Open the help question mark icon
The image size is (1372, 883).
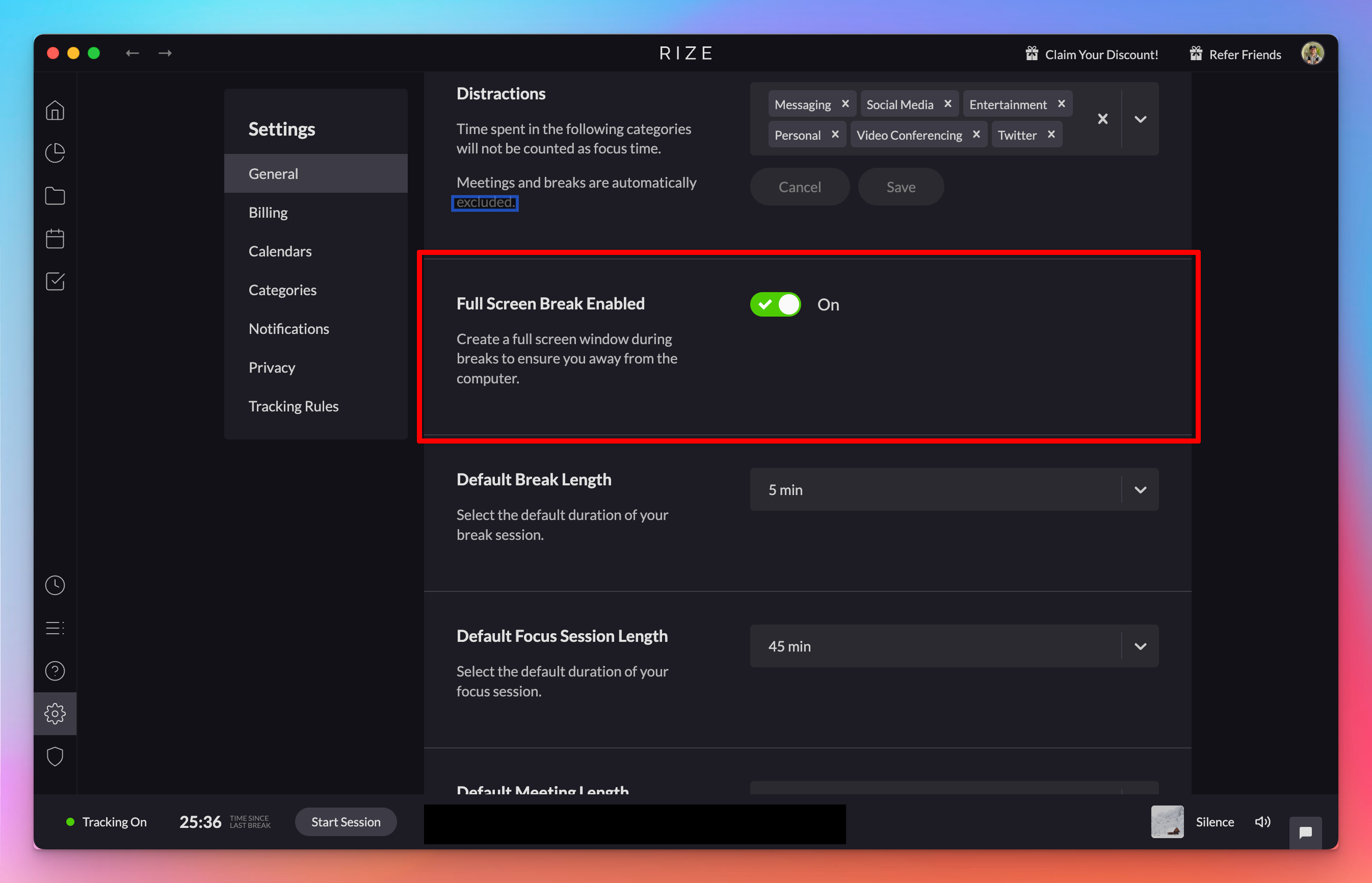pyautogui.click(x=55, y=671)
